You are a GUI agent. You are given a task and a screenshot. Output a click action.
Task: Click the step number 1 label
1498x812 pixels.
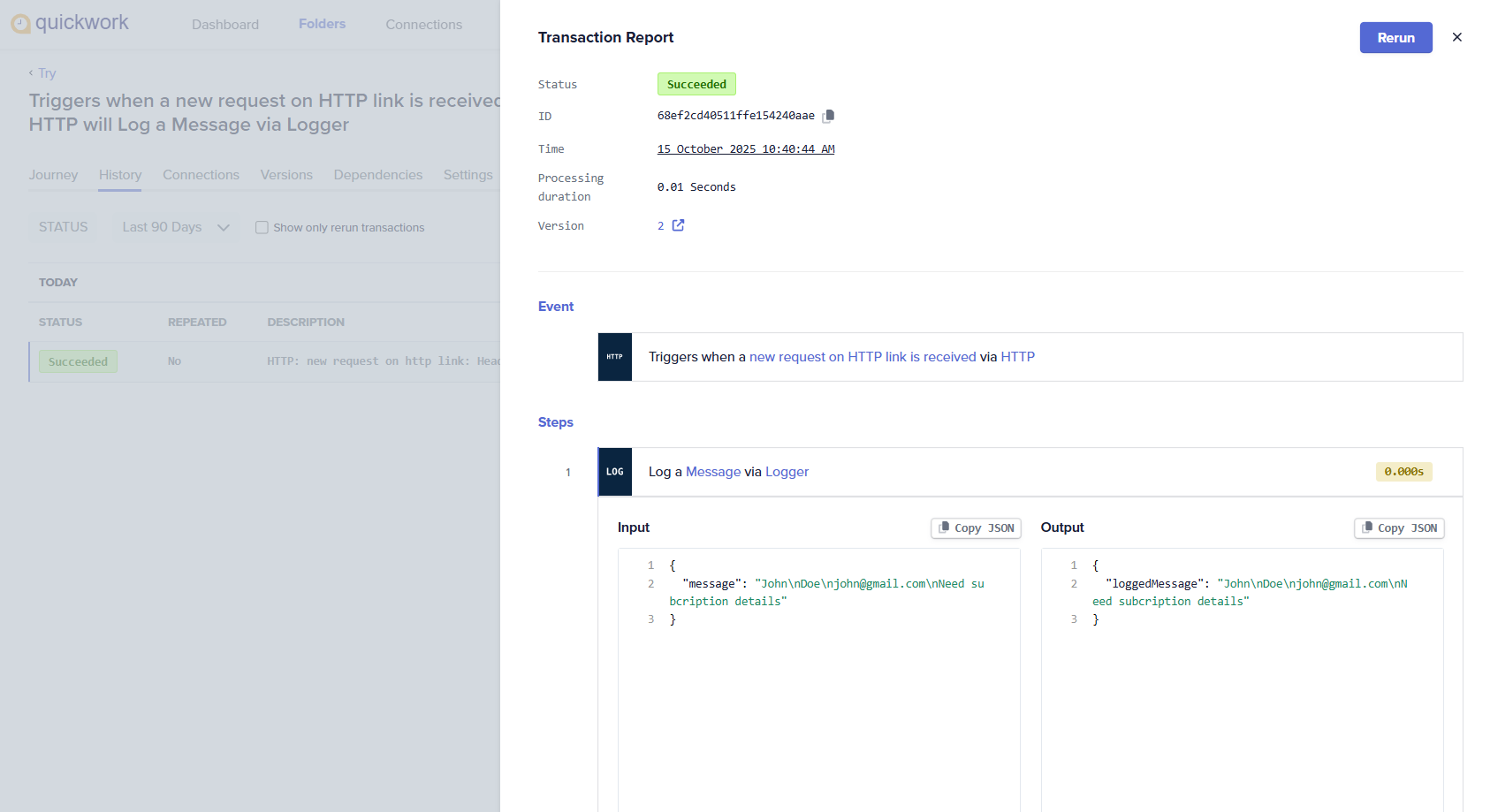(568, 473)
